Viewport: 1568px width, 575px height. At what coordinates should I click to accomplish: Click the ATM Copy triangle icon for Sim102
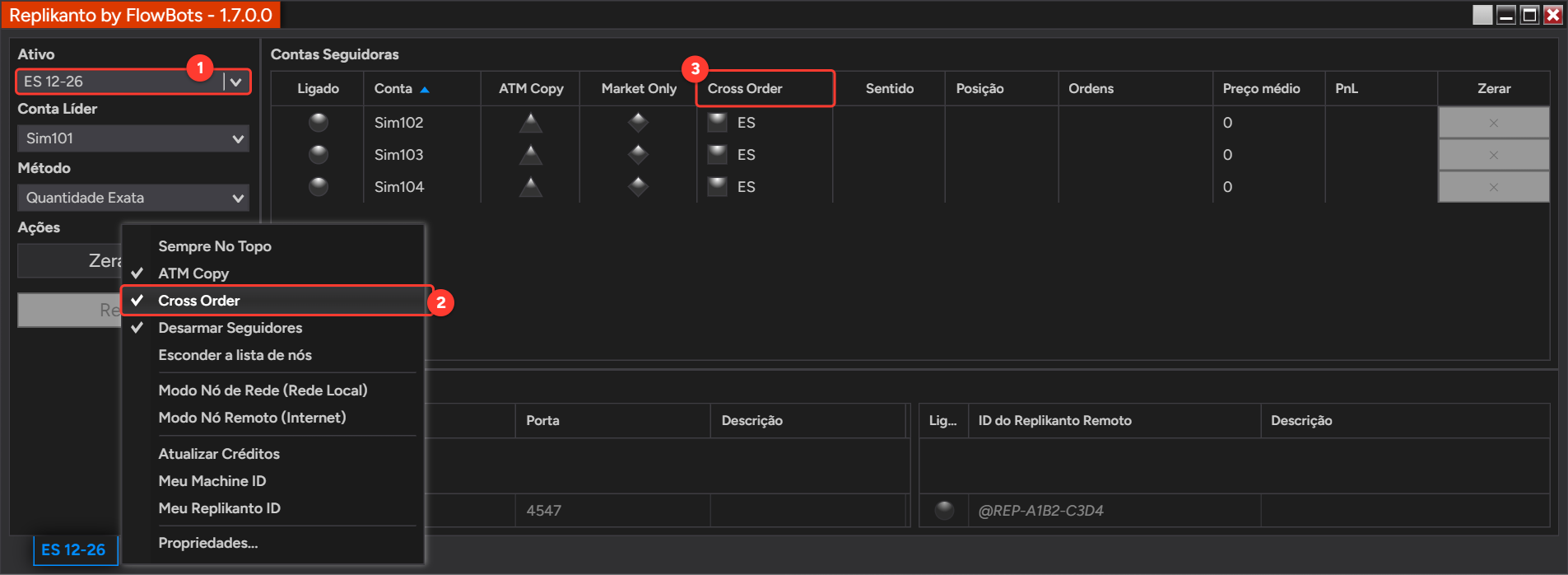tap(531, 123)
